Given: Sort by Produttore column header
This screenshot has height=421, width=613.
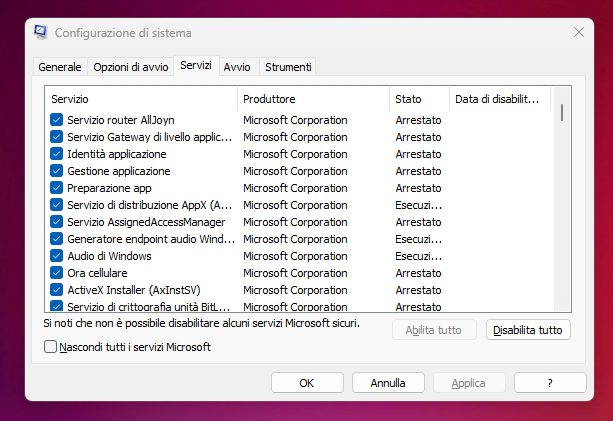Looking at the screenshot, I should coord(313,99).
